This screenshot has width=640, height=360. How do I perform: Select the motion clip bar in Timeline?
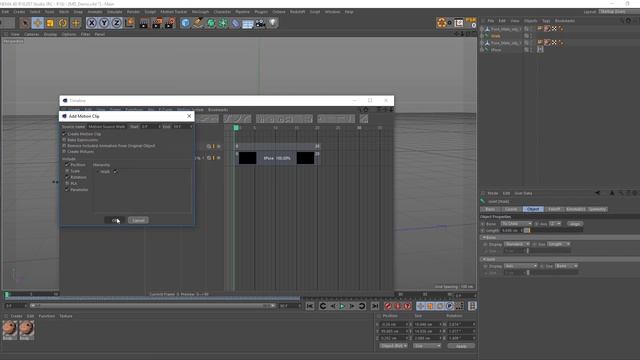277,158
